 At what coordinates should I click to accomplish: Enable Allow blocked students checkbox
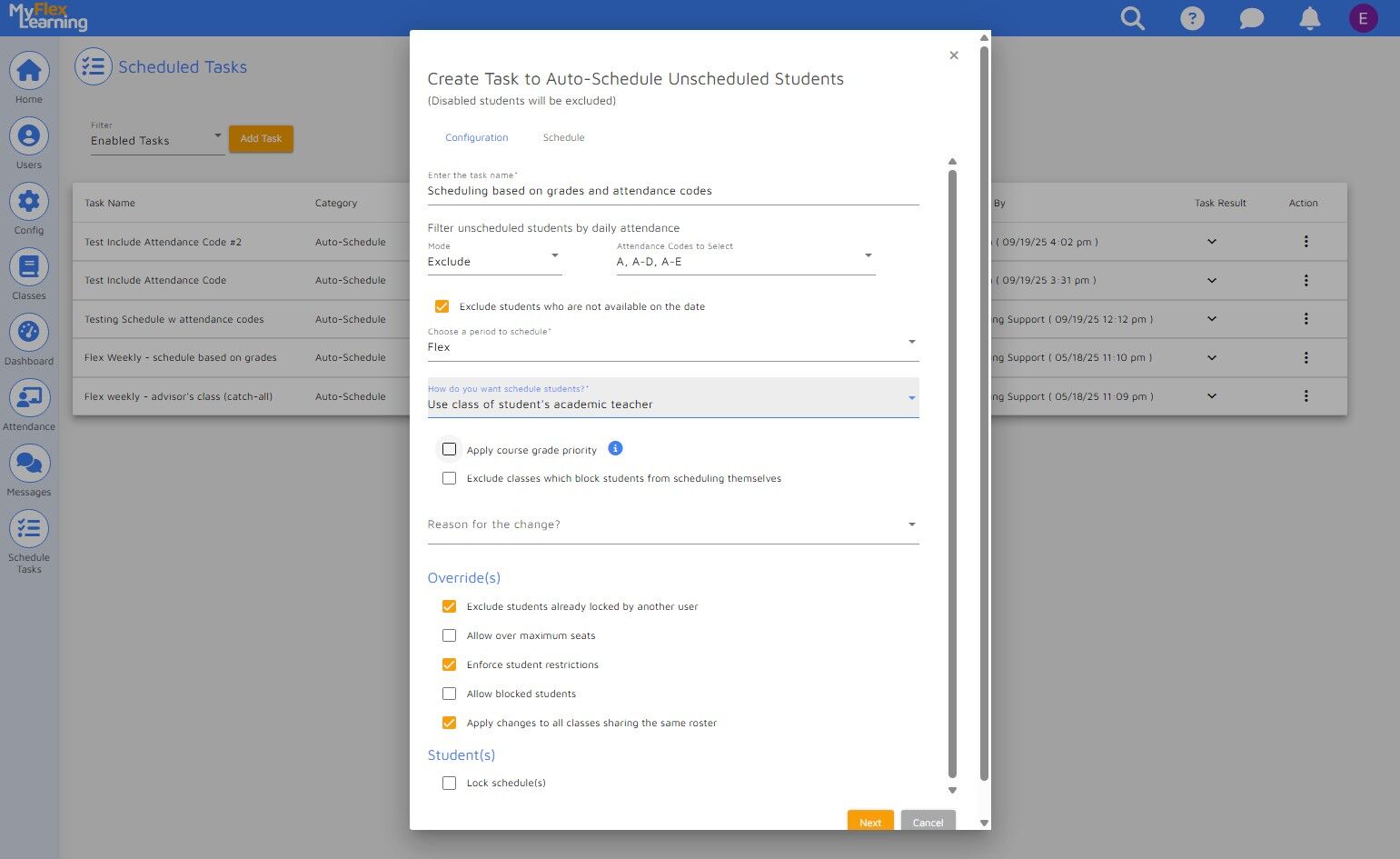tap(449, 694)
